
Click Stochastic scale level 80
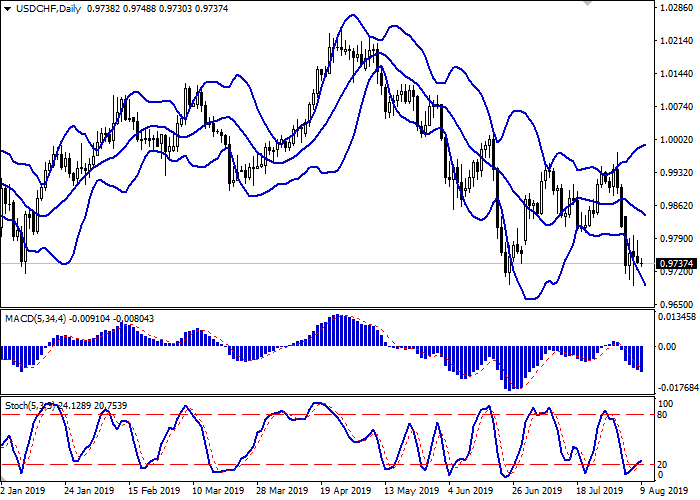pyautogui.click(x=663, y=415)
